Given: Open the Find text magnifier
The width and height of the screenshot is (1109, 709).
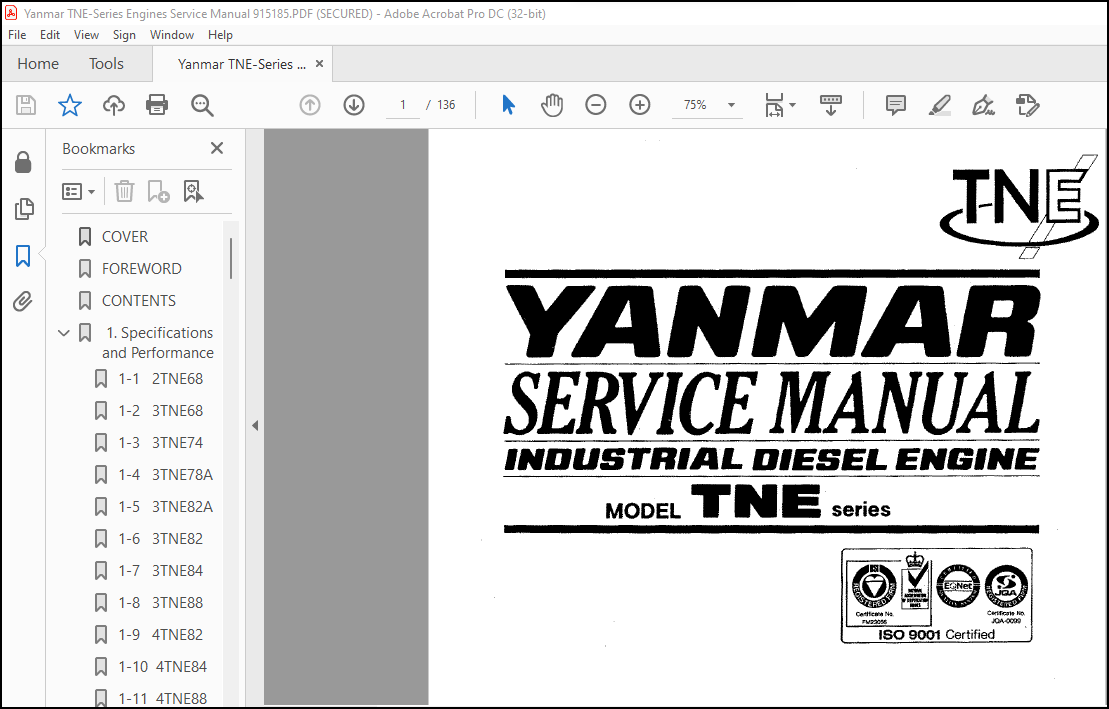Looking at the screenshot, I should [202, 105].
